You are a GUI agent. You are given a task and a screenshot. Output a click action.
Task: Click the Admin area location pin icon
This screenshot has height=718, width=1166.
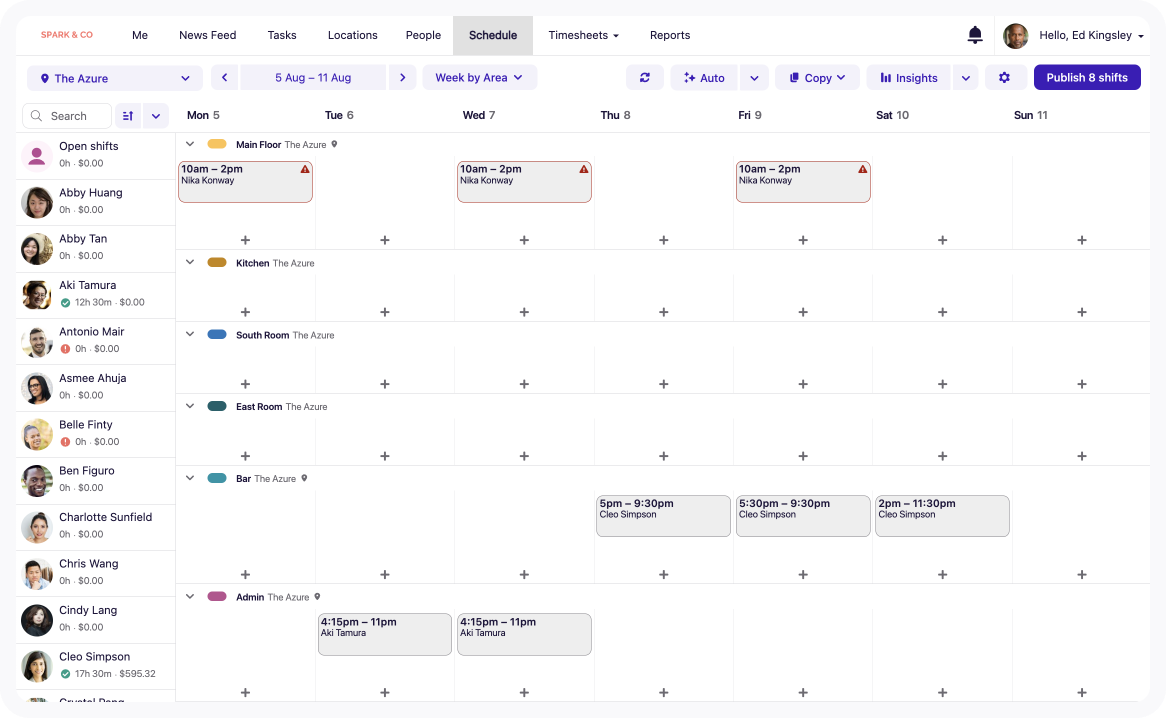point(317,596)
